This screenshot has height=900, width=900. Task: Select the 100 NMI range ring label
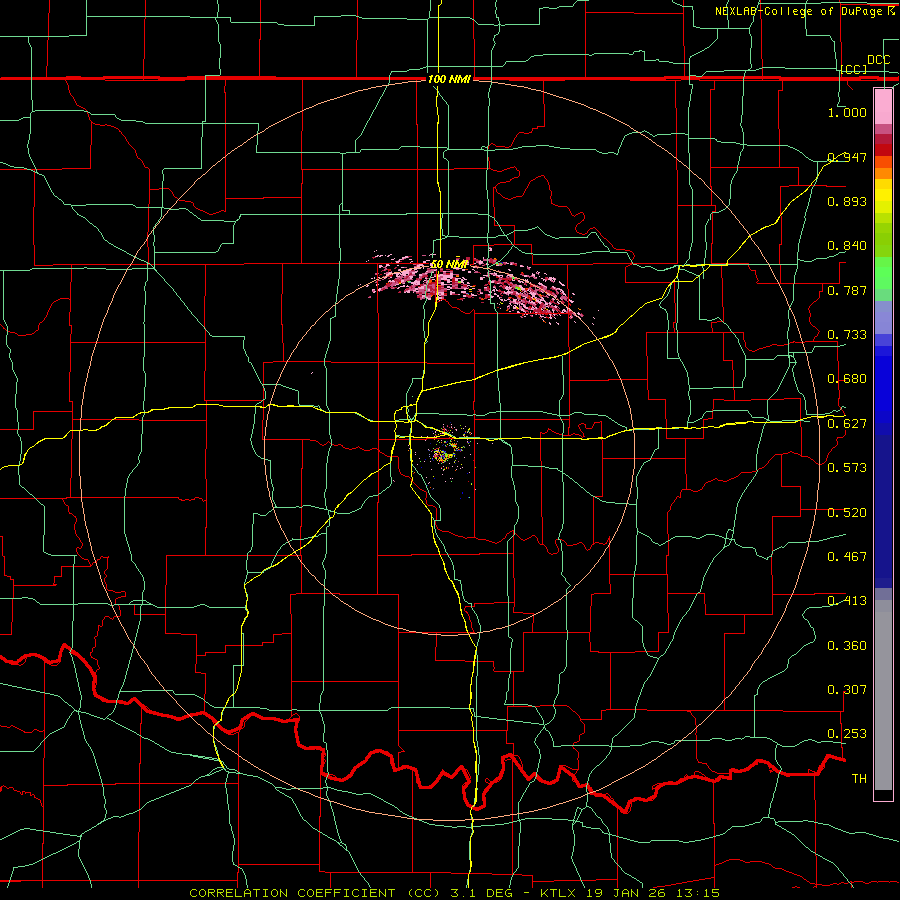(x=449, y=79)
